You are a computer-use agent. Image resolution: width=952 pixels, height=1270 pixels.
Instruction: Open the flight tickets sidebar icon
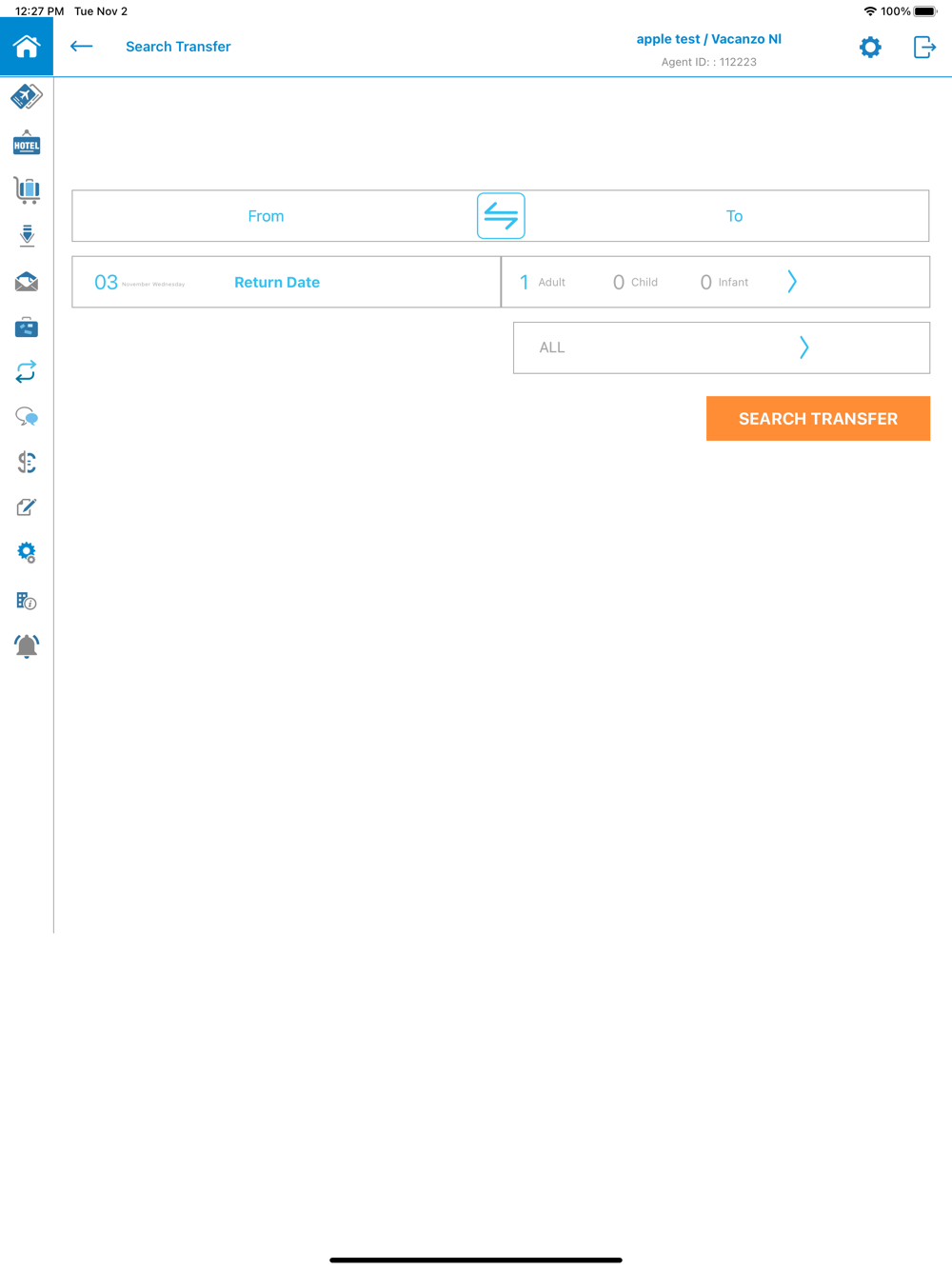[x=27, y=96]
